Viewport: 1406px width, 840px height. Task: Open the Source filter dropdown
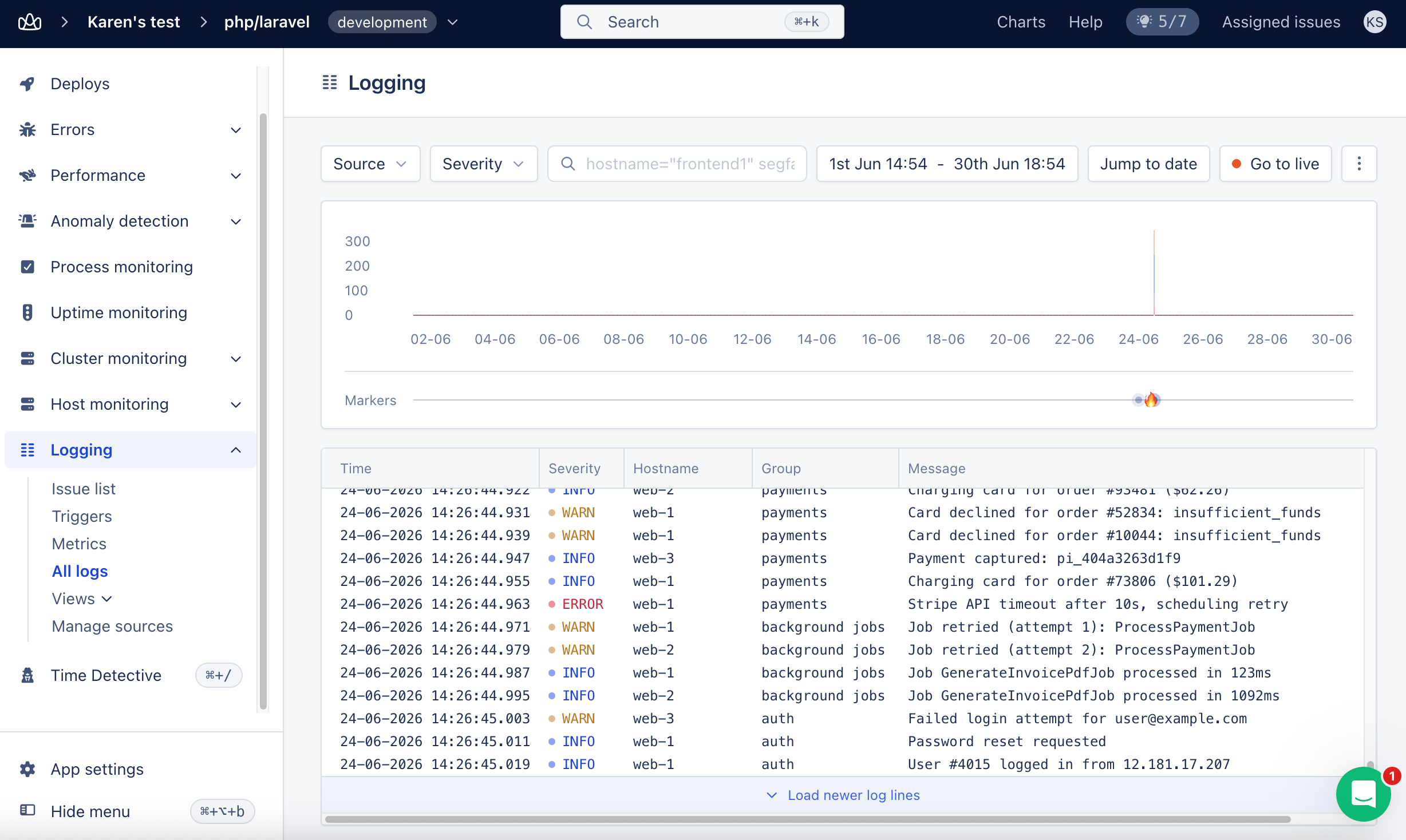370,164
